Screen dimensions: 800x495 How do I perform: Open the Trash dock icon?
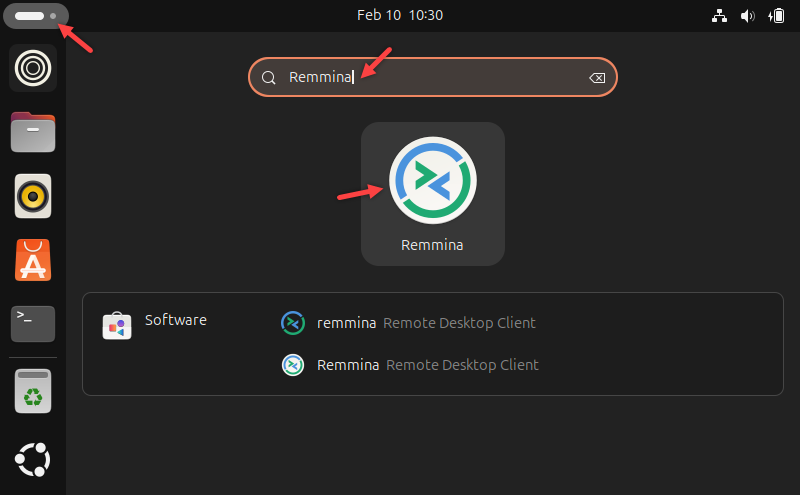(x=33, y=391)
